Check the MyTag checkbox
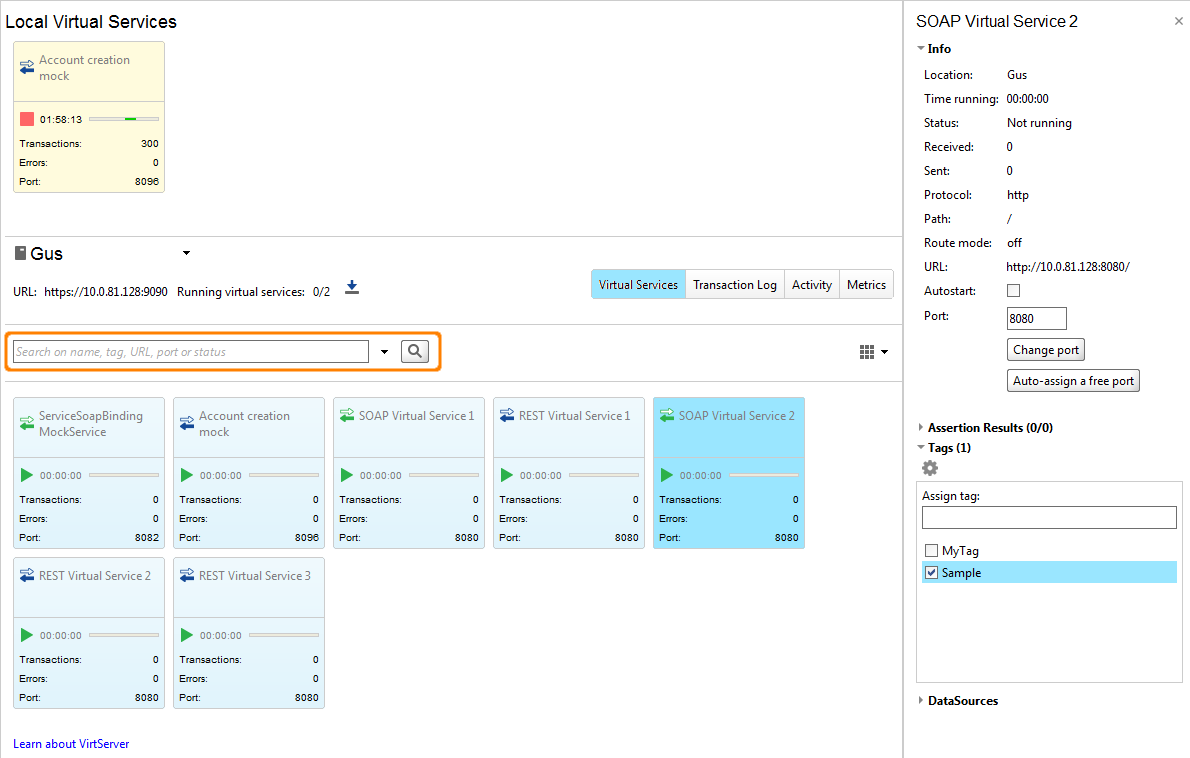This screenshot has height=758, width=1190. coord(931,550)
